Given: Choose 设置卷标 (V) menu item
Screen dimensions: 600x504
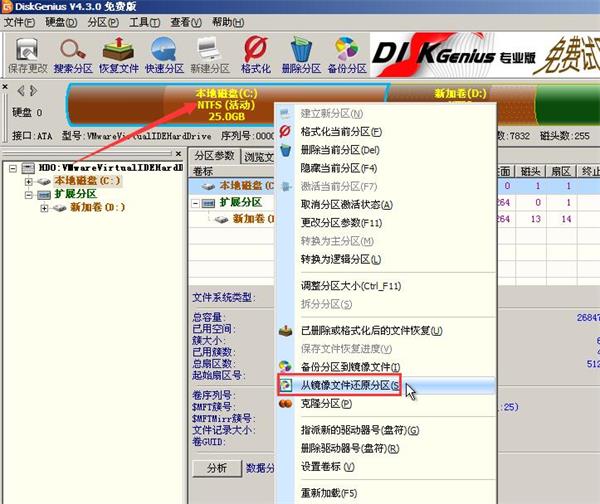Looking at the screenshot, I should [x=328, y=466].
